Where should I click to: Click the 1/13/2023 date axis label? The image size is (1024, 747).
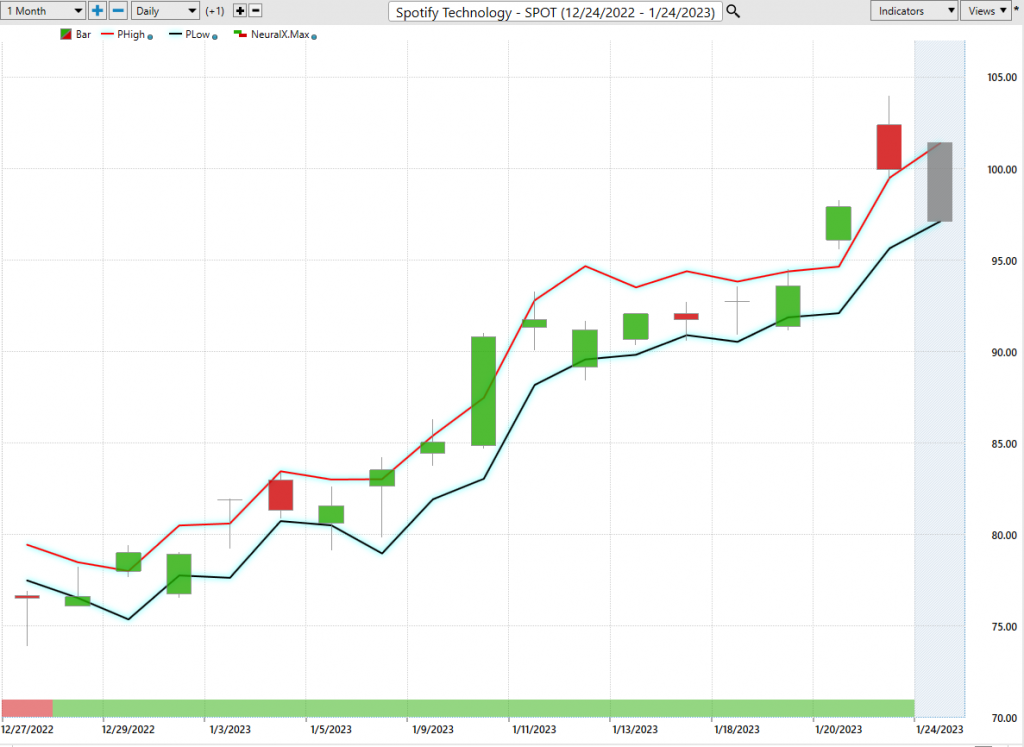(x=635, y=729)
